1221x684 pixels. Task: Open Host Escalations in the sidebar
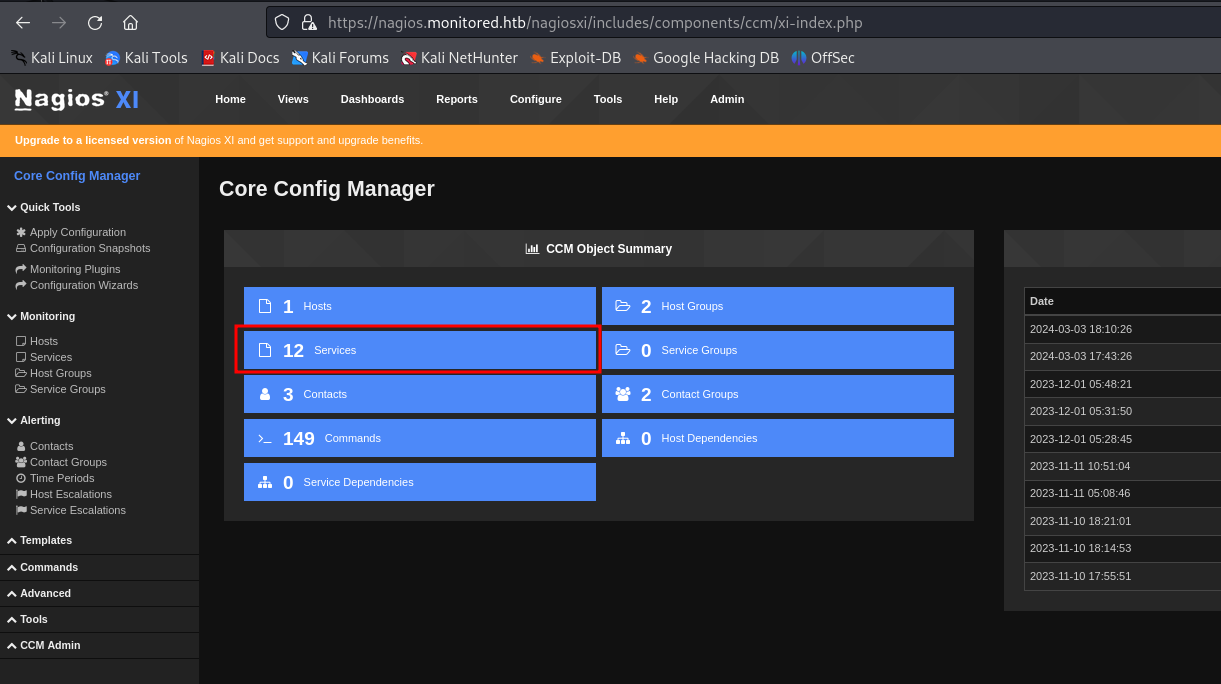point(64,494)
